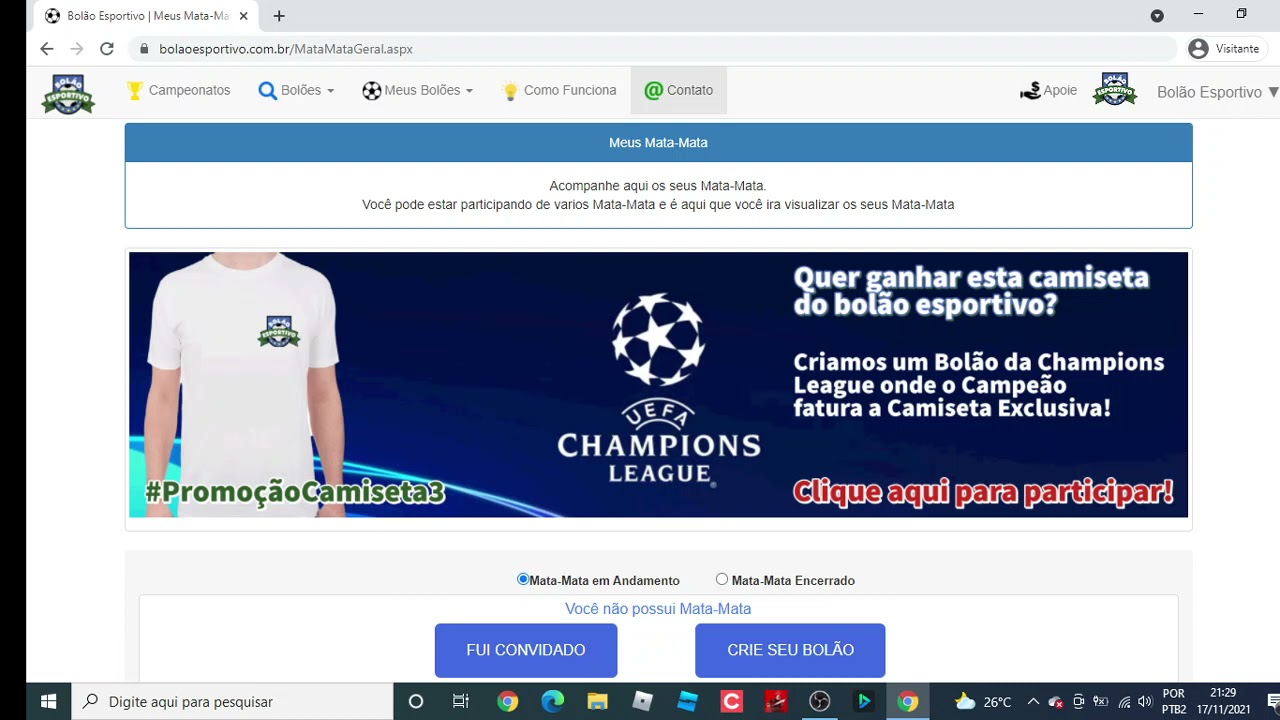Click the padlock site info icon
1280x720 pixels.
[144, 49]
